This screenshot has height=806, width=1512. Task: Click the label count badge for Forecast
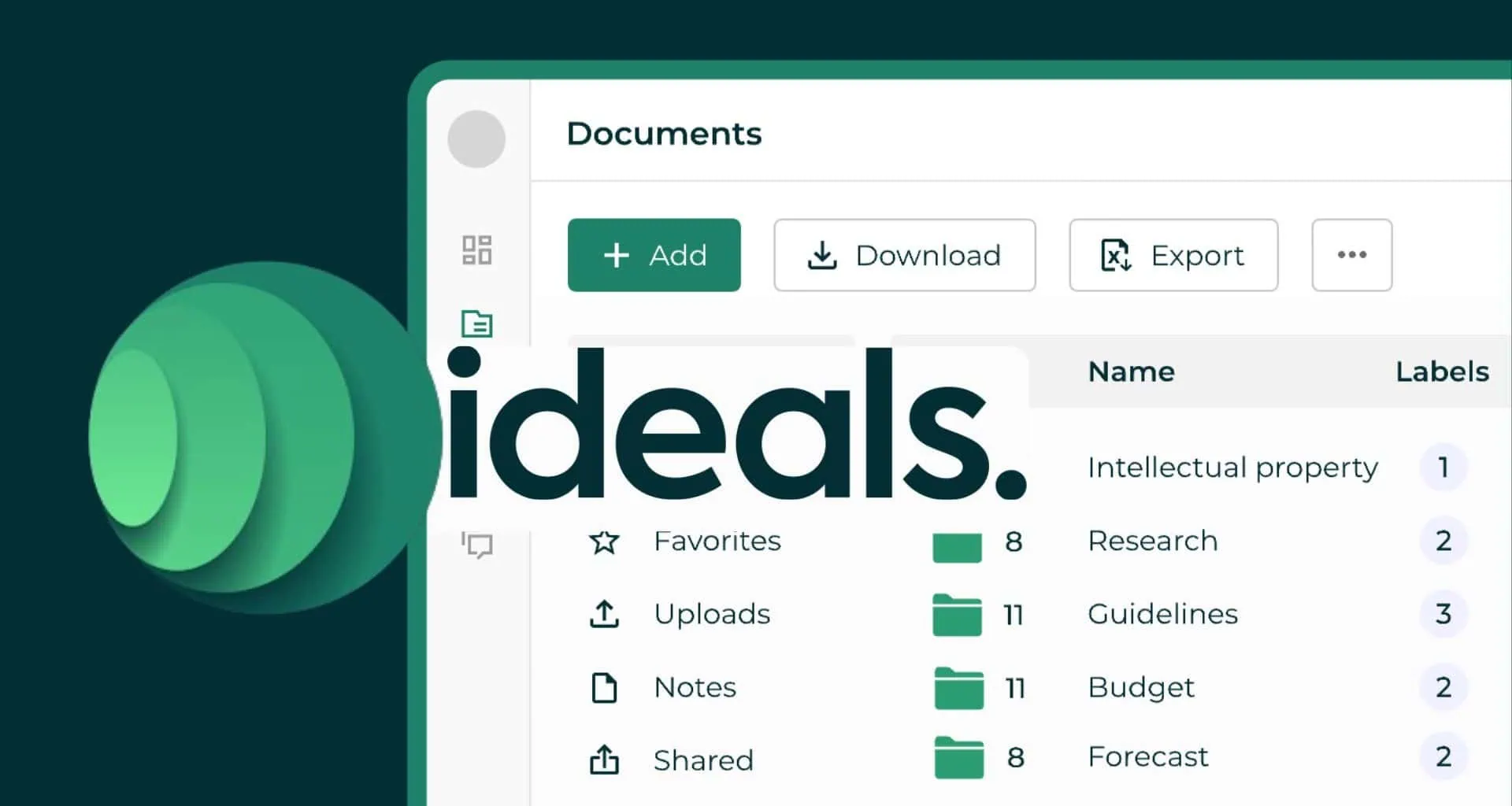pyautogui.click(x=1443, y=756)
